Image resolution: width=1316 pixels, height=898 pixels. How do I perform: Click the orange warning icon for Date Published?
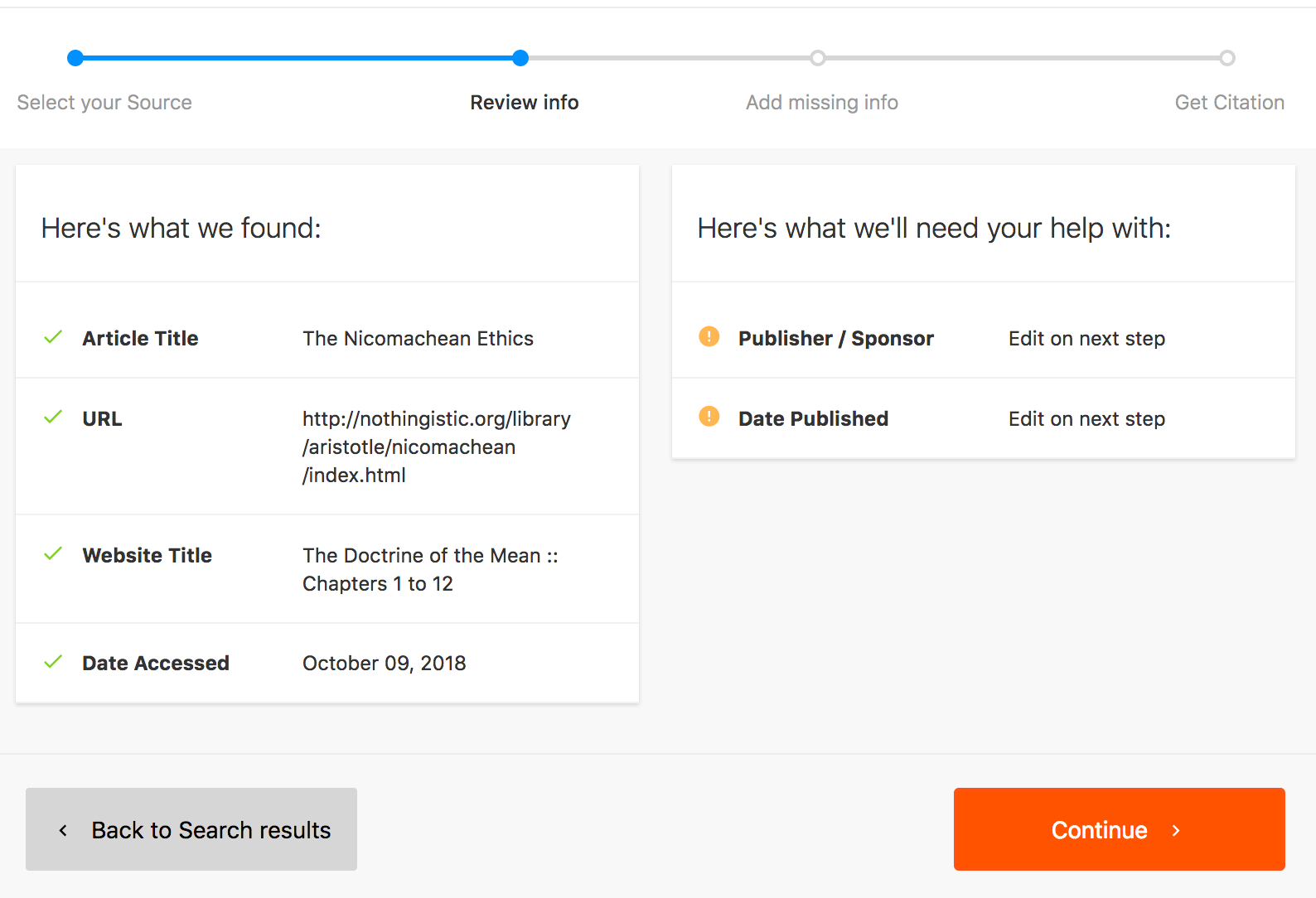click(x=709, y=416)
